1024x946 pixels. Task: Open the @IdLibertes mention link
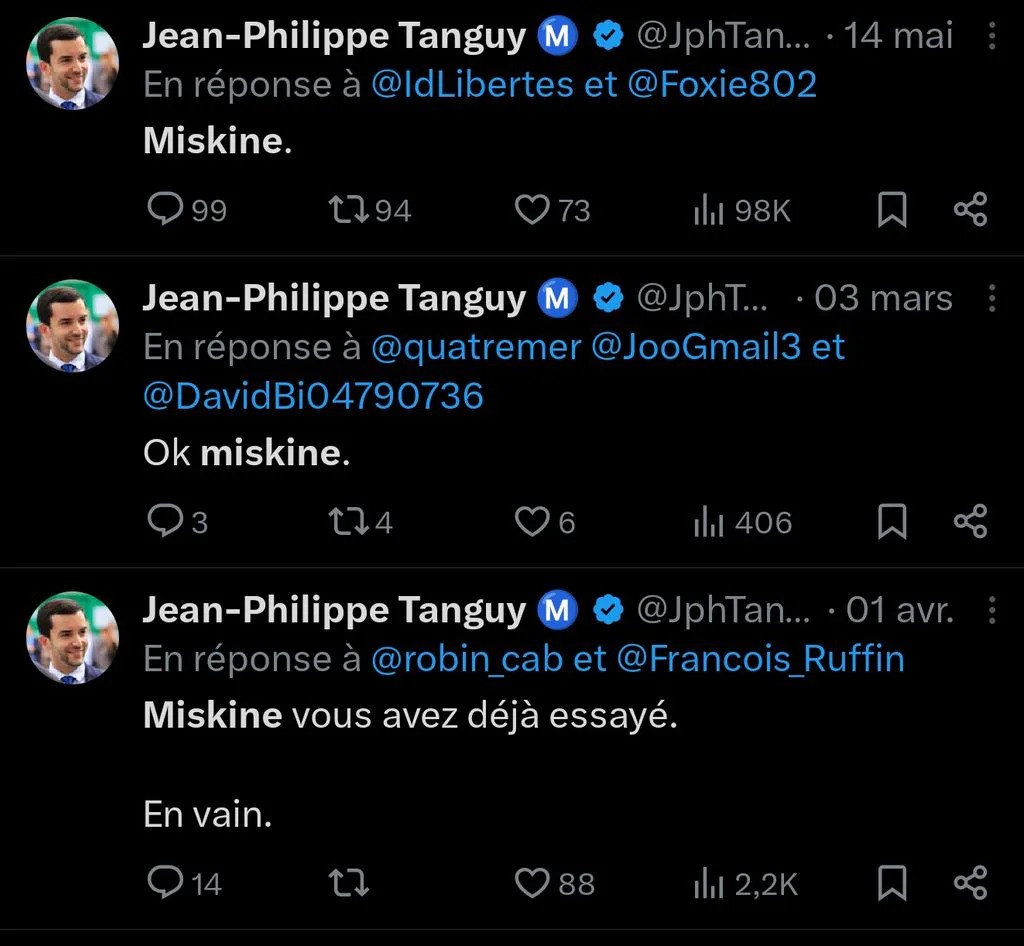(x=472, y=84)
